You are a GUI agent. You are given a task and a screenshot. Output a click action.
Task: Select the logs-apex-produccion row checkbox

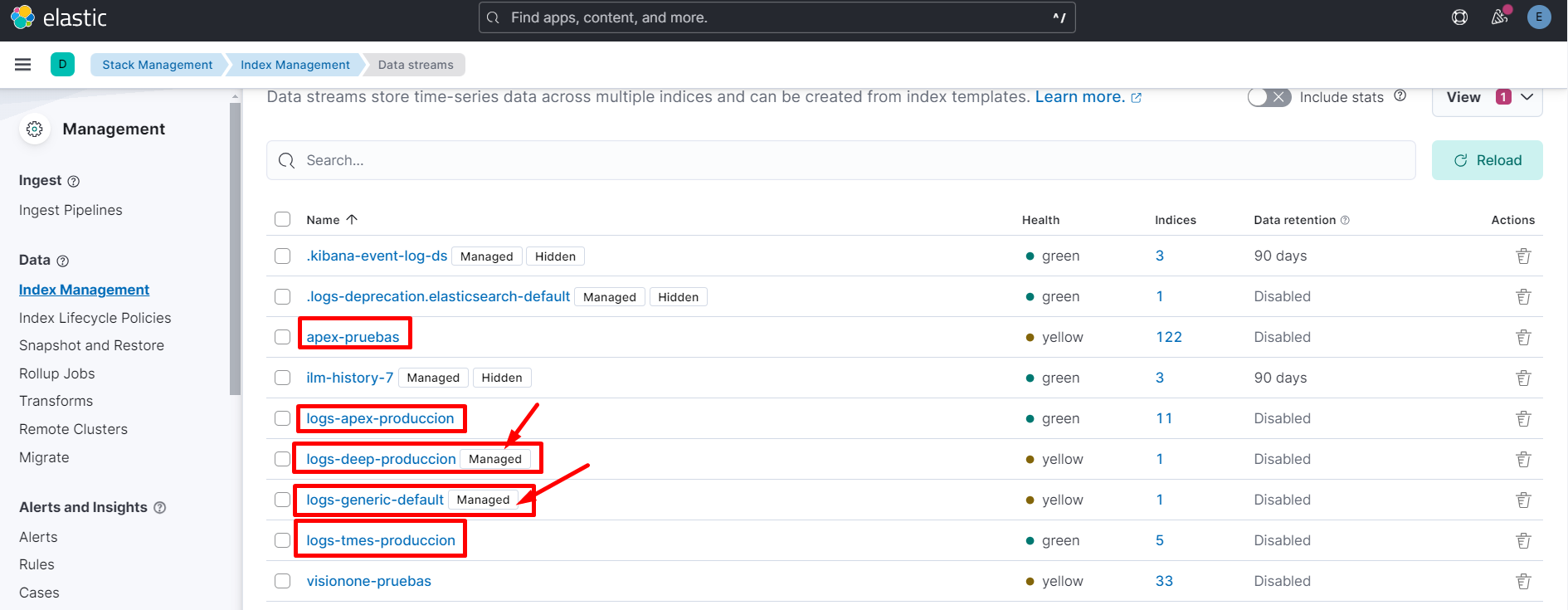click(x=283, y=418)
